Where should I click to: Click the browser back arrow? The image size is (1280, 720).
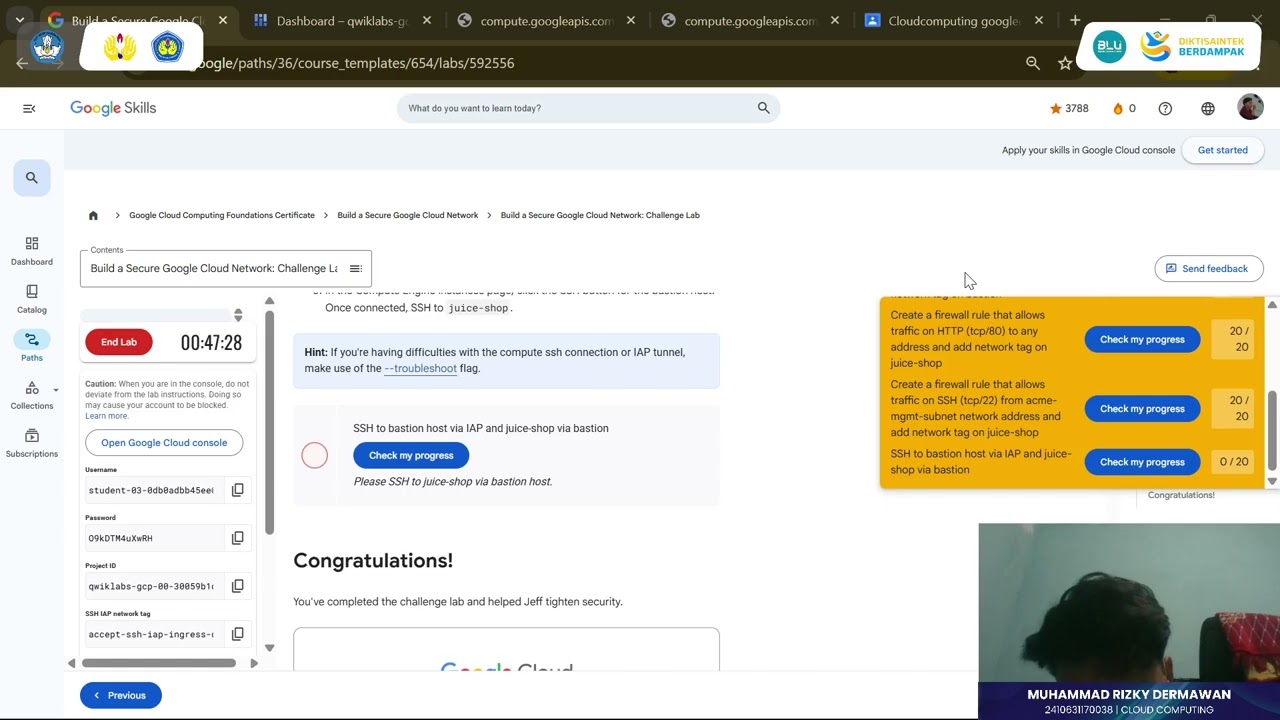pos(23,63)
